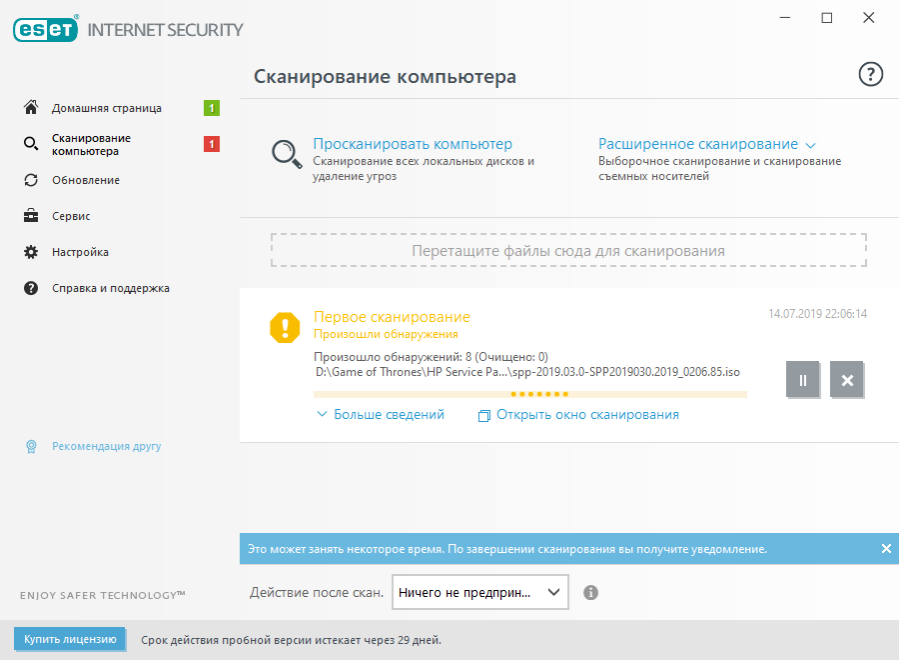899x660 pixels.
Task: Open Справка и поддержка
Action: [111, 288]
